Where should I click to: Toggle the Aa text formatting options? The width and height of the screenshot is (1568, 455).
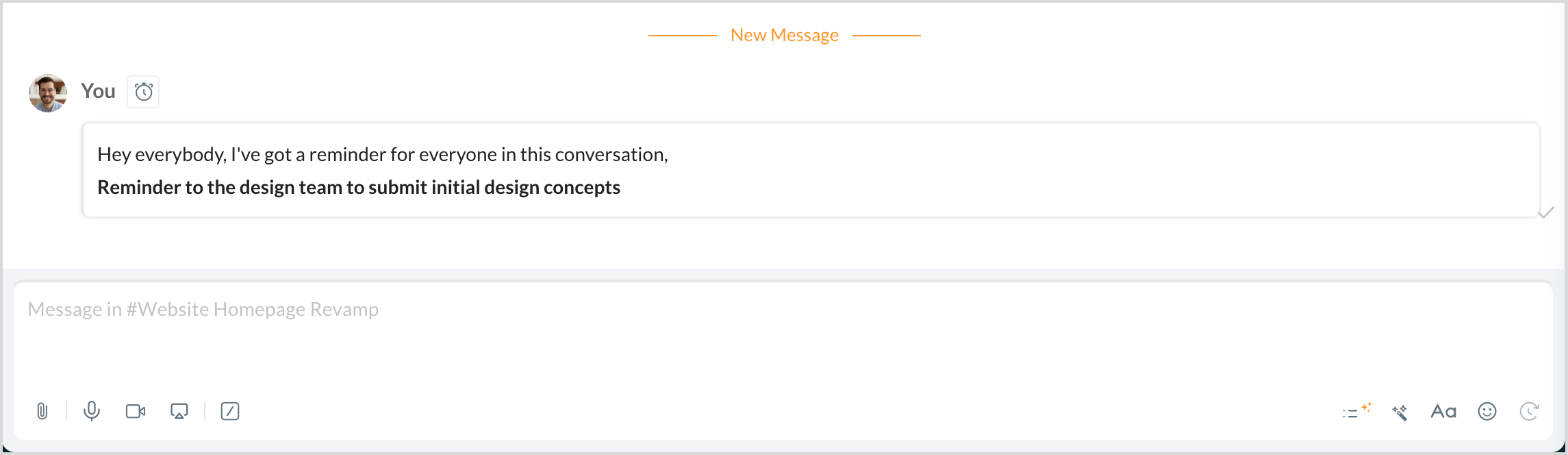coord(1443,411)
